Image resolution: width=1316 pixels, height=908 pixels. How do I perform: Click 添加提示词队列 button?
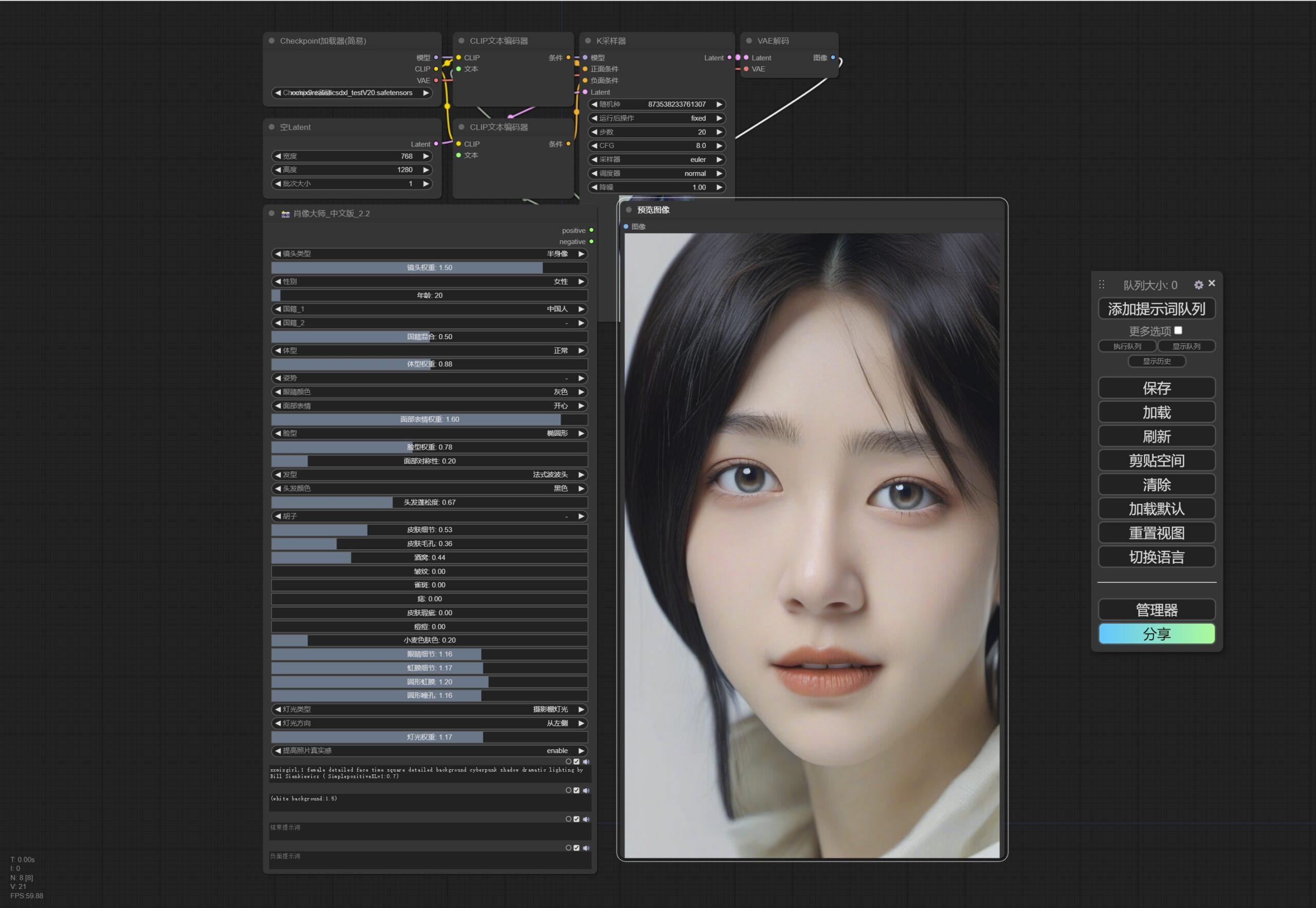pyautogui.click(x=1157, y=309)
